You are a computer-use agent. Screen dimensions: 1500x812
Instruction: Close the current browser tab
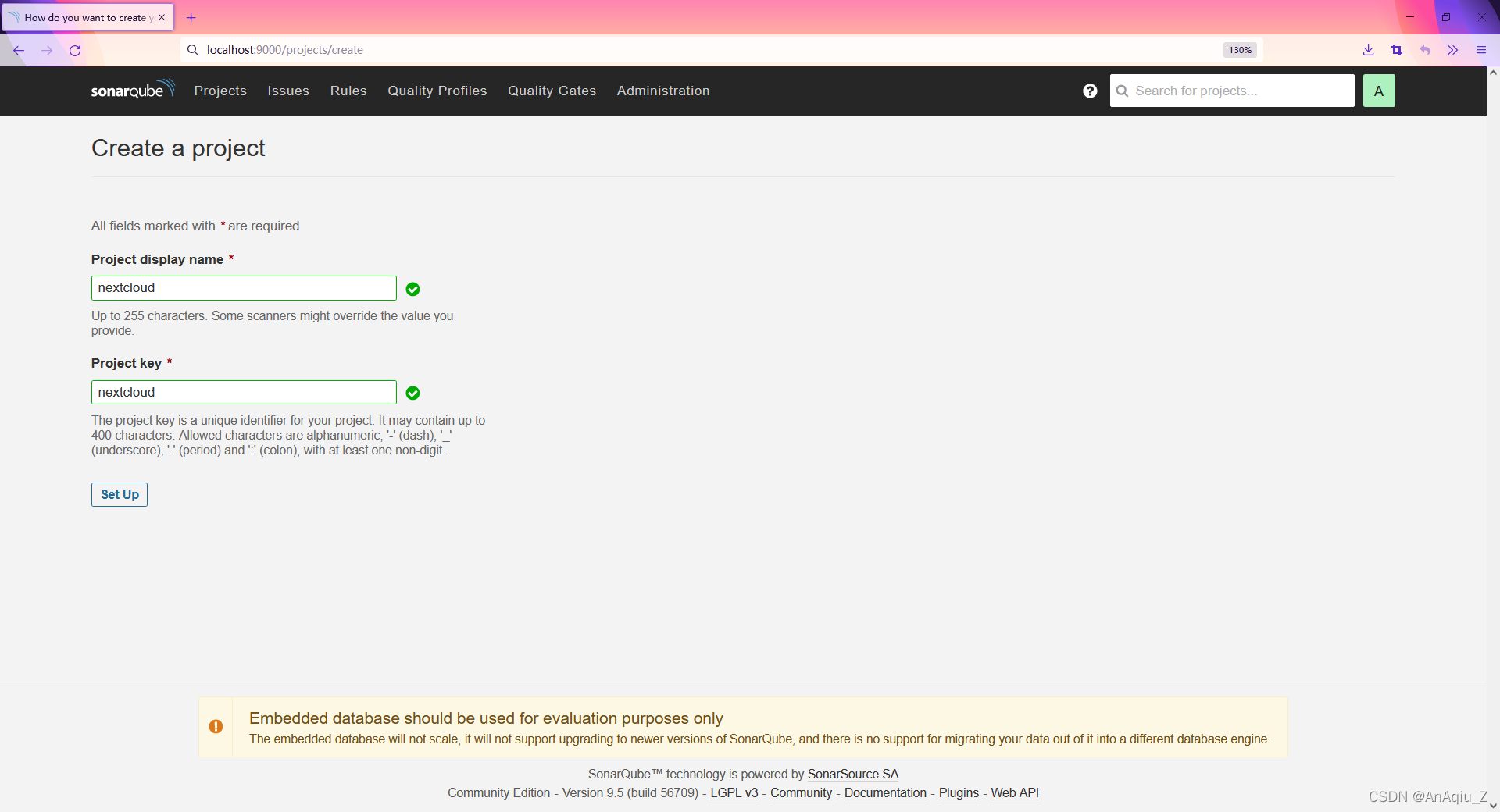(162, 17)
